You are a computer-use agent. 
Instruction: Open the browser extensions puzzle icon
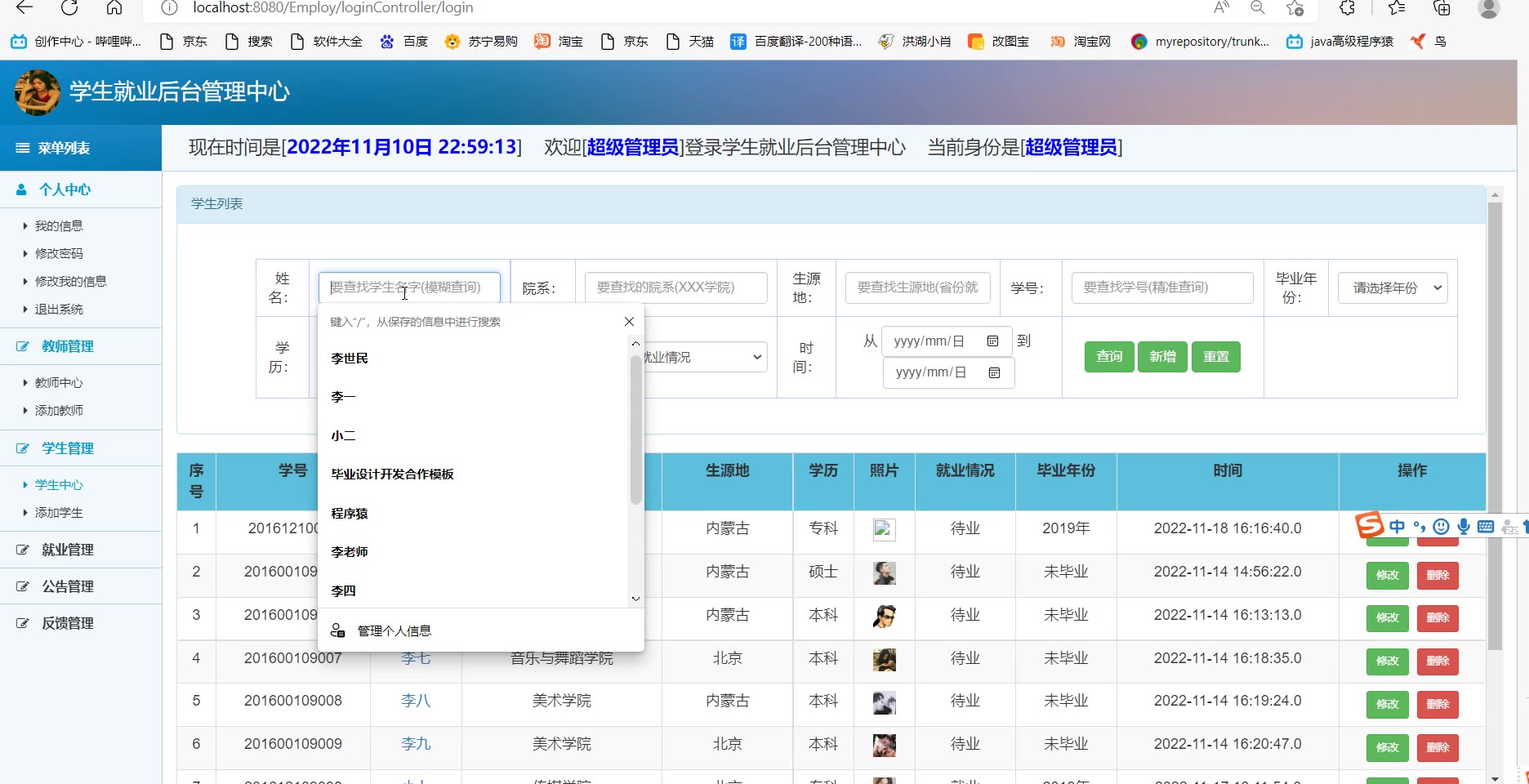pos(1348,8)
